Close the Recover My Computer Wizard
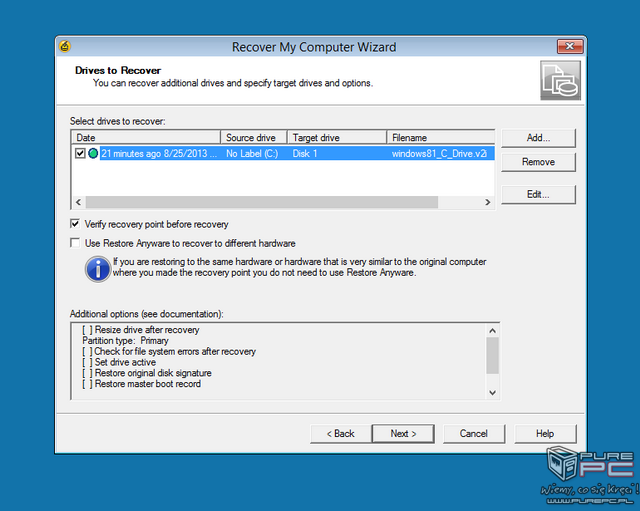640x511 pixels. click(570, 46)
